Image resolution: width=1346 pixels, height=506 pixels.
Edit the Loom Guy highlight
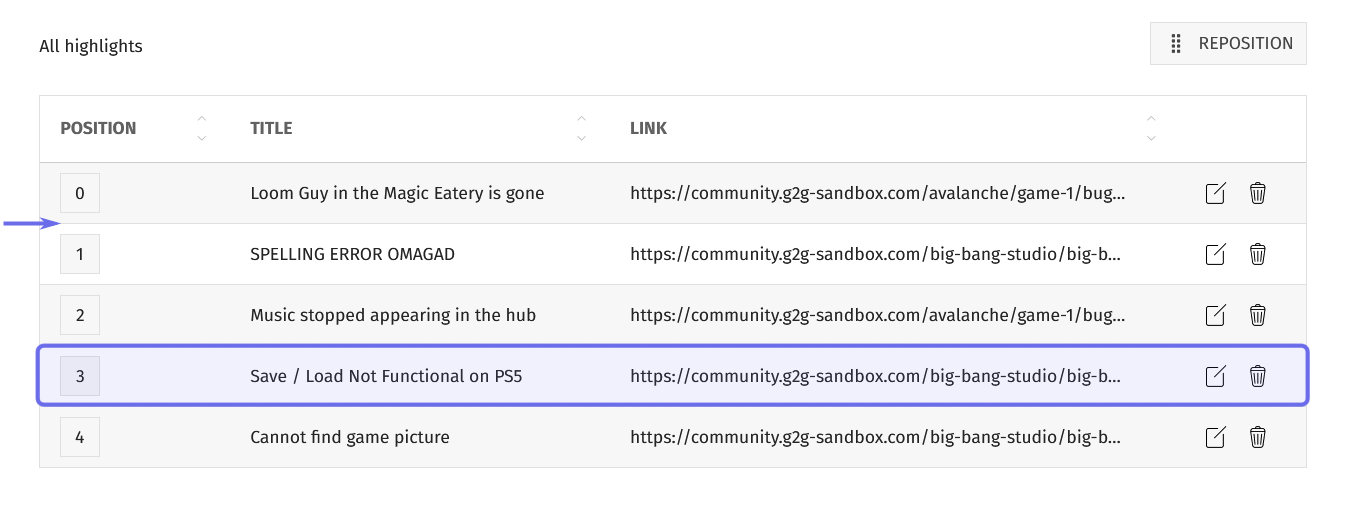[x=1215, y=193]
